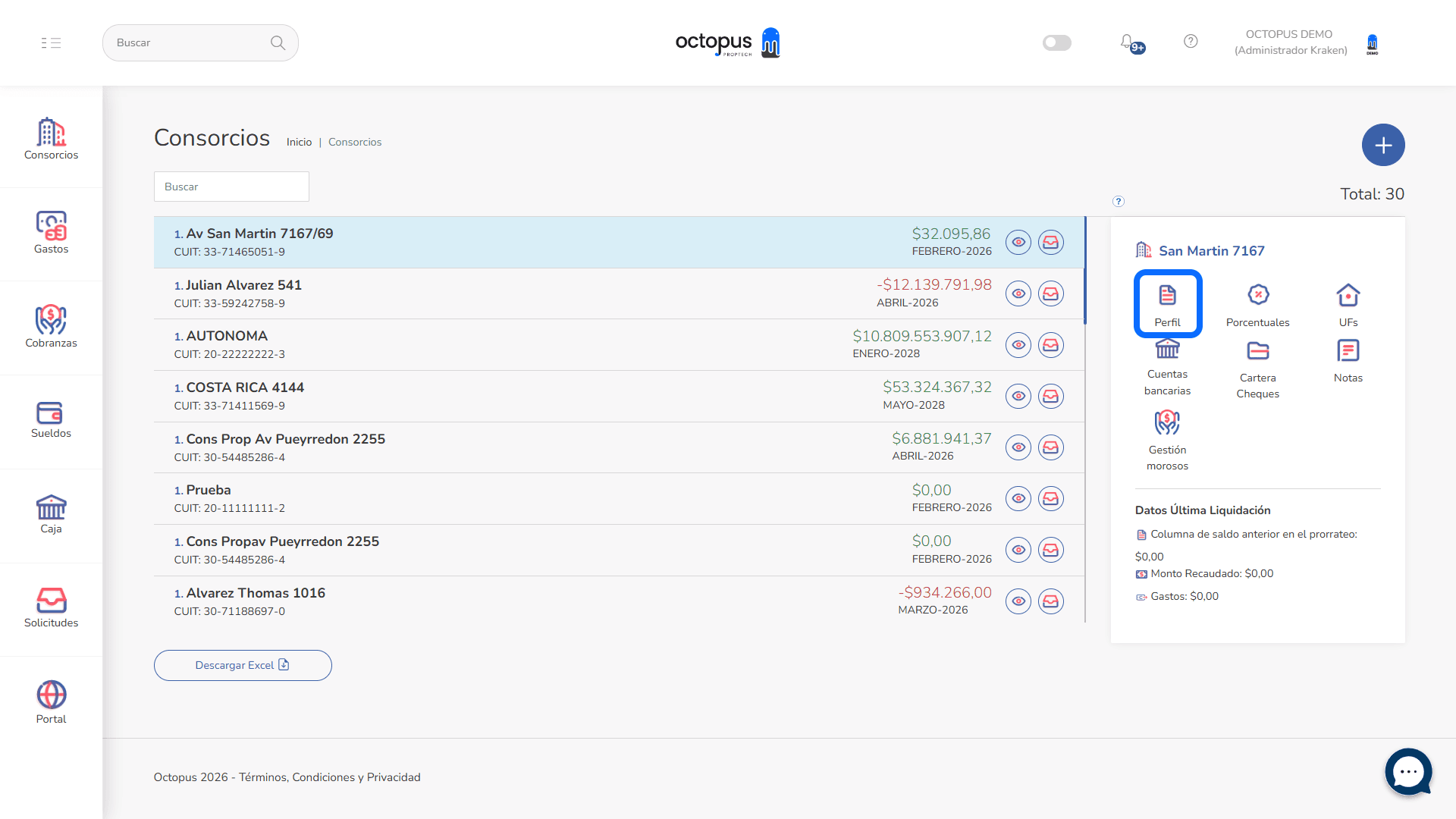Screen dimensions: 1456x819
Task: Click the Buscar field above the consorcios list
Action: 231,187
